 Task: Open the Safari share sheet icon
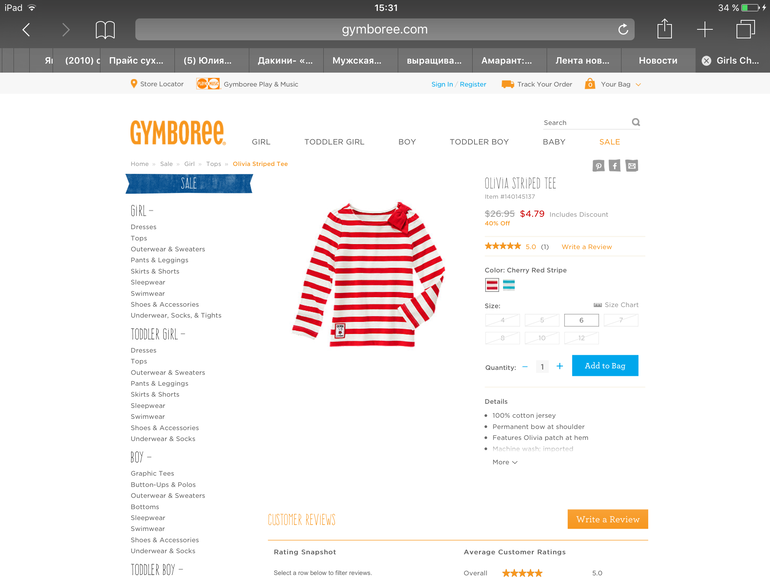[664, 29]
